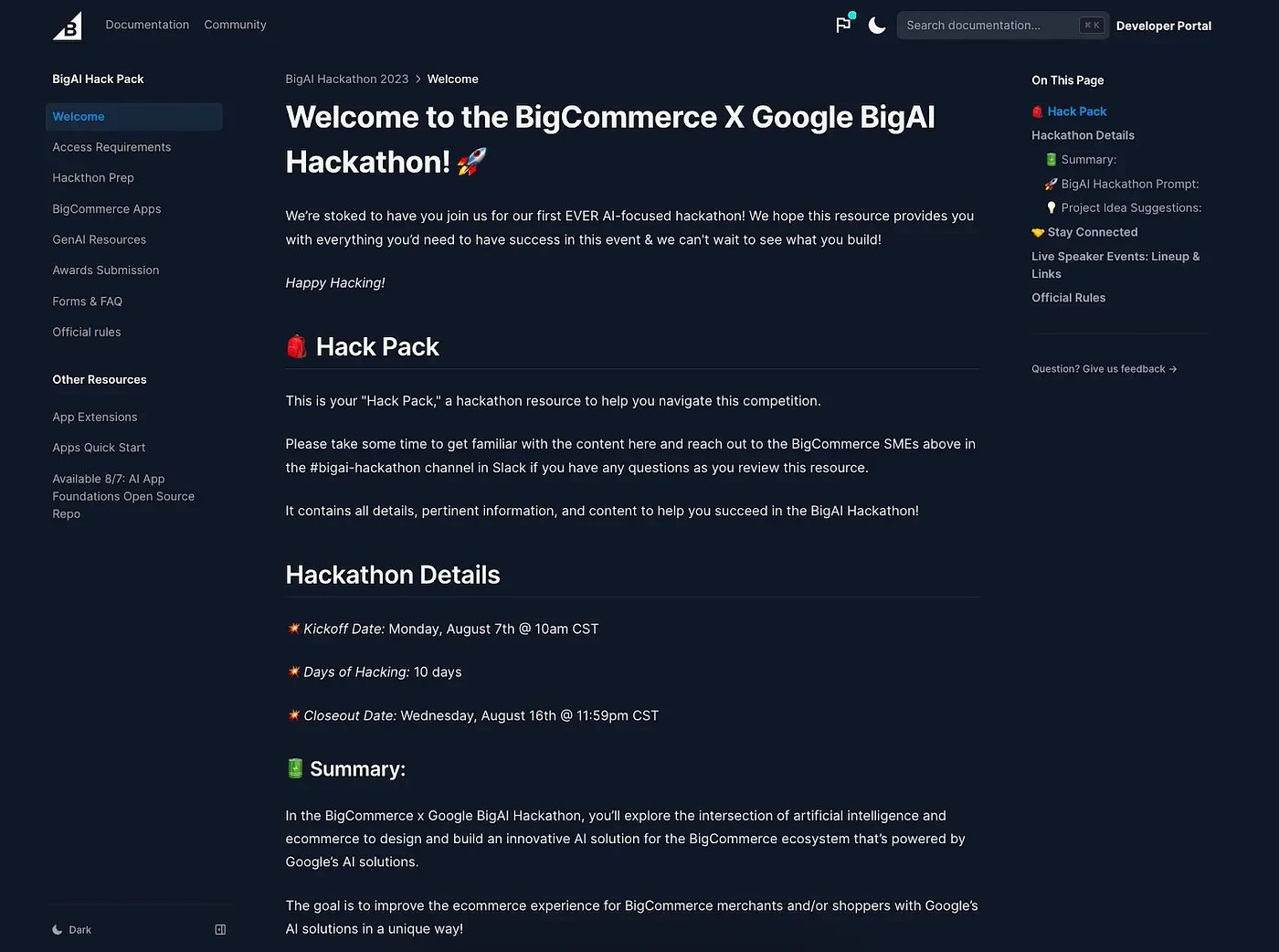The height and width of the screenshot is (952, 1279).
Task: Click the Welcome breadcrumb item
Action: click(x=453, y=79)
